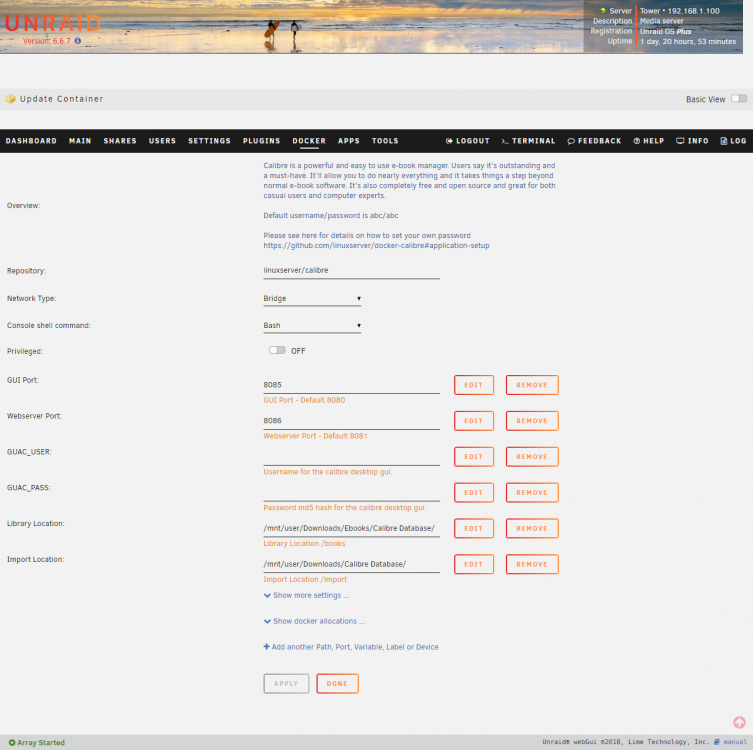Click the Library Location path field
The width and height of the screenshot is (753, 750).
(352, 529)
